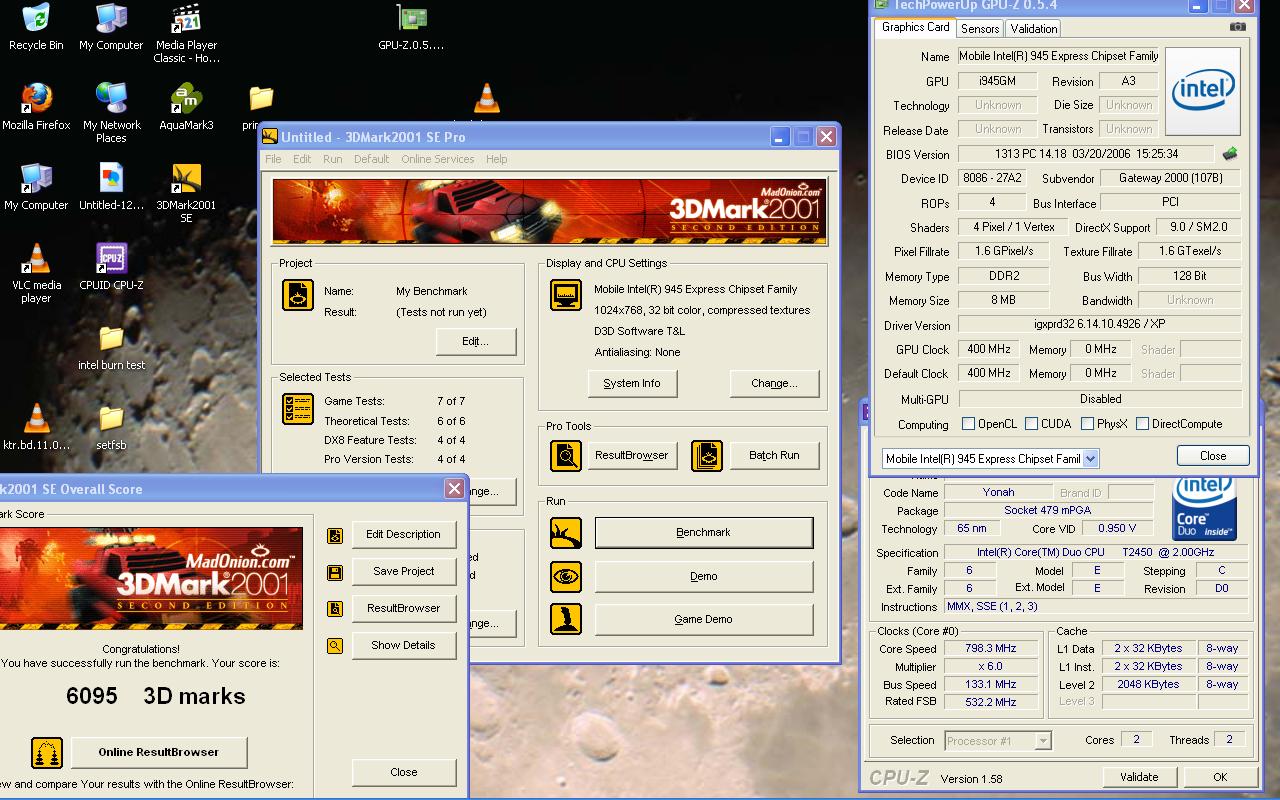This screenshot has width=1280, height=800.
Task: Click the Game Demo joystick icon
Action: (566, 619)
